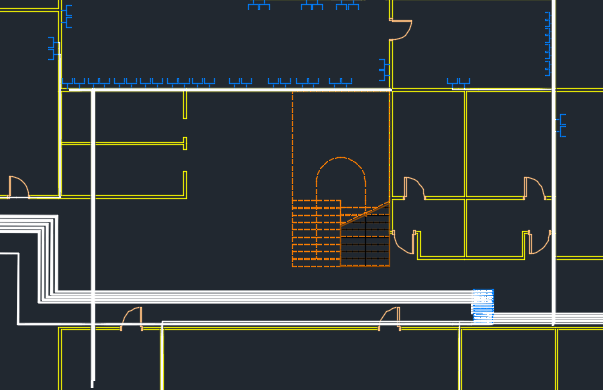Select the blue terminal block ending the cable bundle

[483, 307]
